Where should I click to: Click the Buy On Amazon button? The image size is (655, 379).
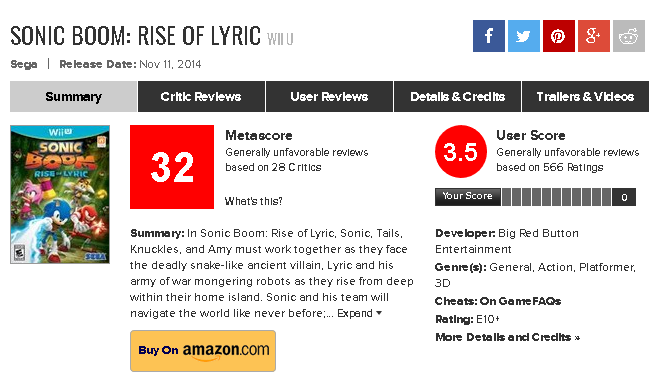tap(203, 351)
